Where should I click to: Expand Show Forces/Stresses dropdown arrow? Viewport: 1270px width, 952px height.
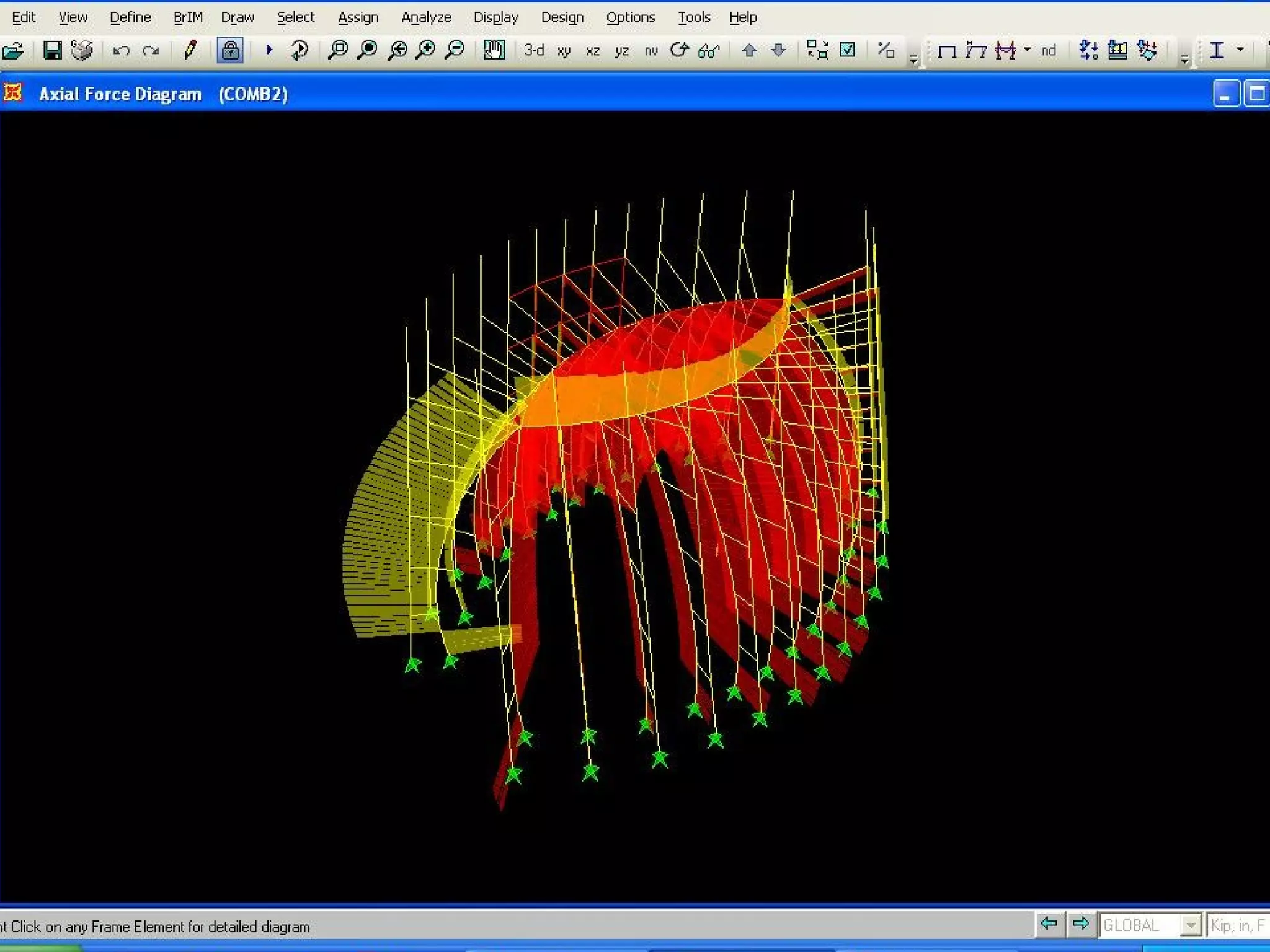point(1027,50)
